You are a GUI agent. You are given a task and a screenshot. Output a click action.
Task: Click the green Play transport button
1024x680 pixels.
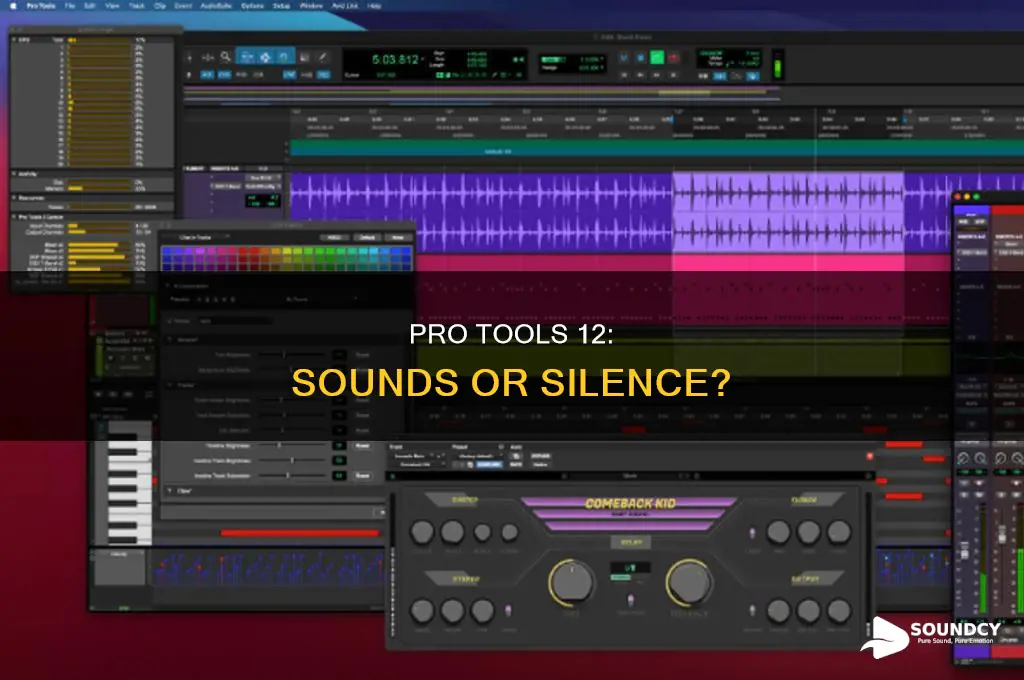pos(657,57)
